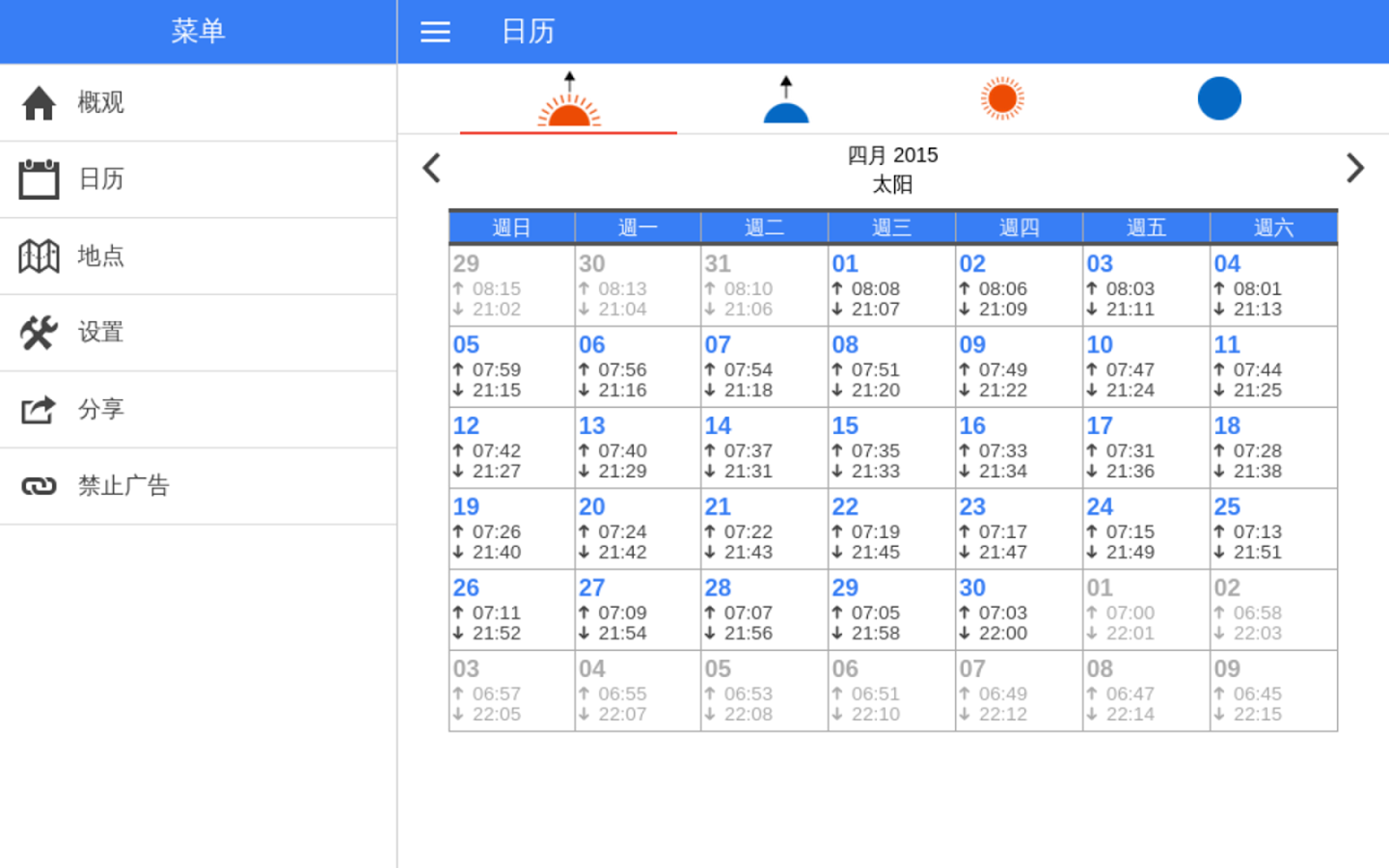Select April 05 day cell
This screenshot has height=868, width=1389.
[511, 366]
